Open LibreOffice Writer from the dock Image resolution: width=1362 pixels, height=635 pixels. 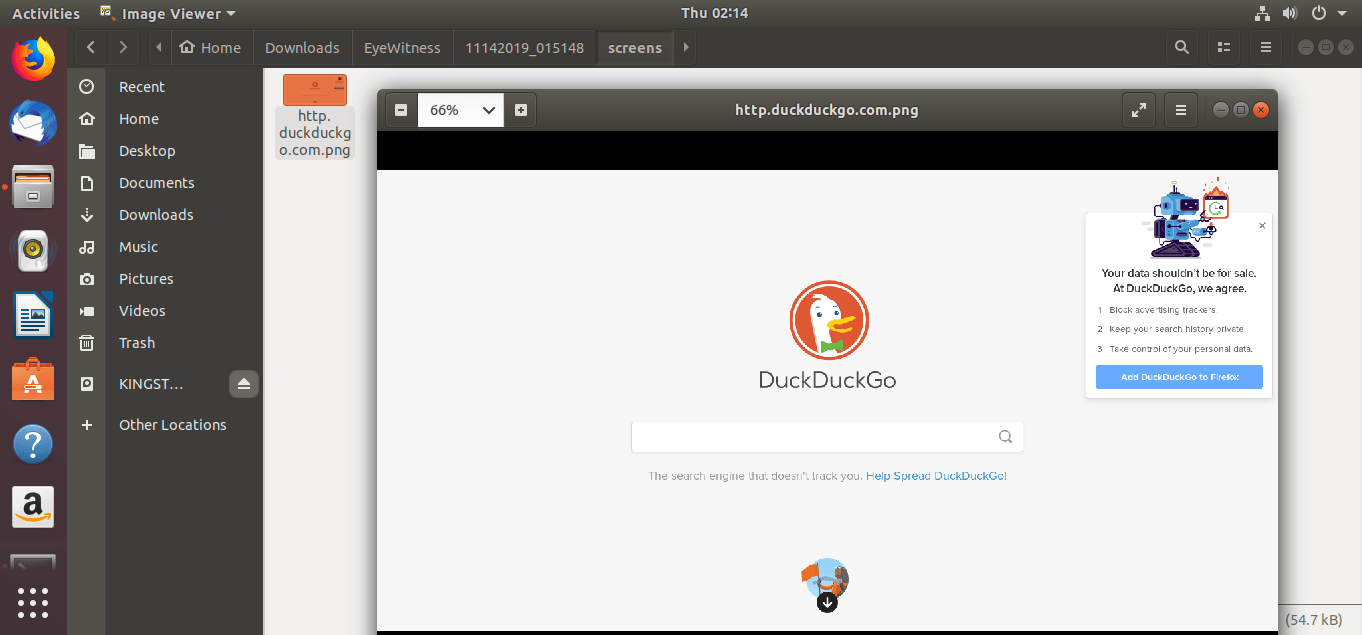33,316
